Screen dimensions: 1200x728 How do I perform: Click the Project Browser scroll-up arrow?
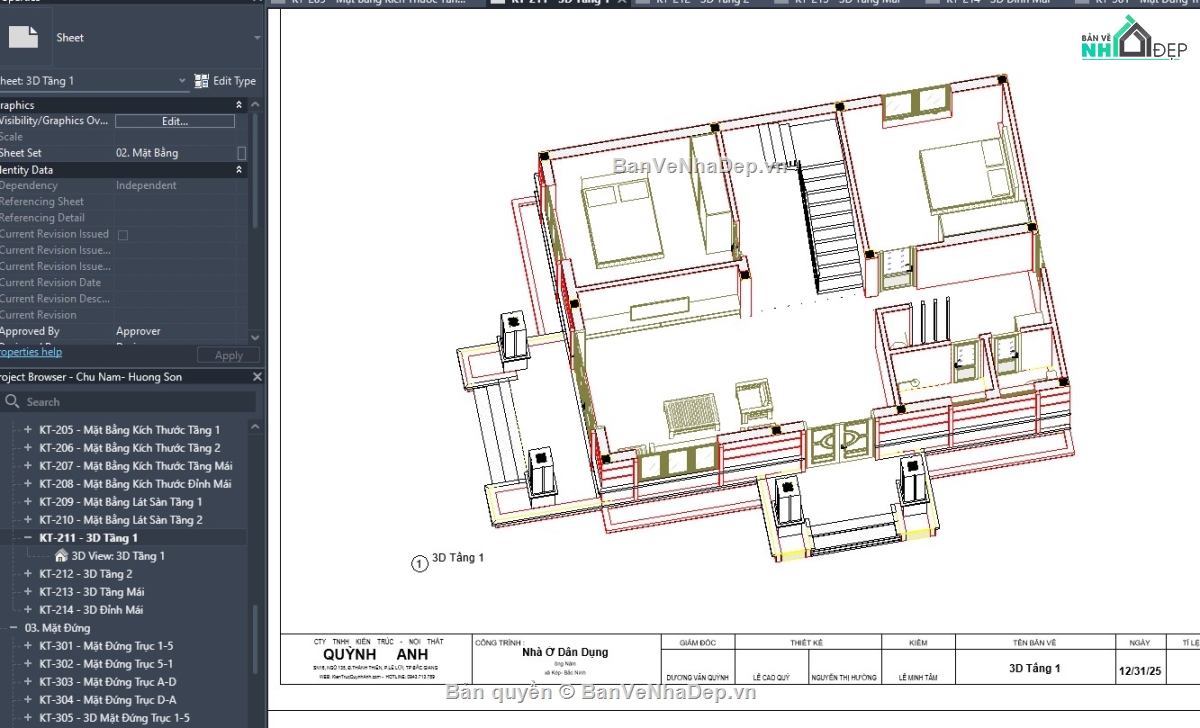point(255,425)
